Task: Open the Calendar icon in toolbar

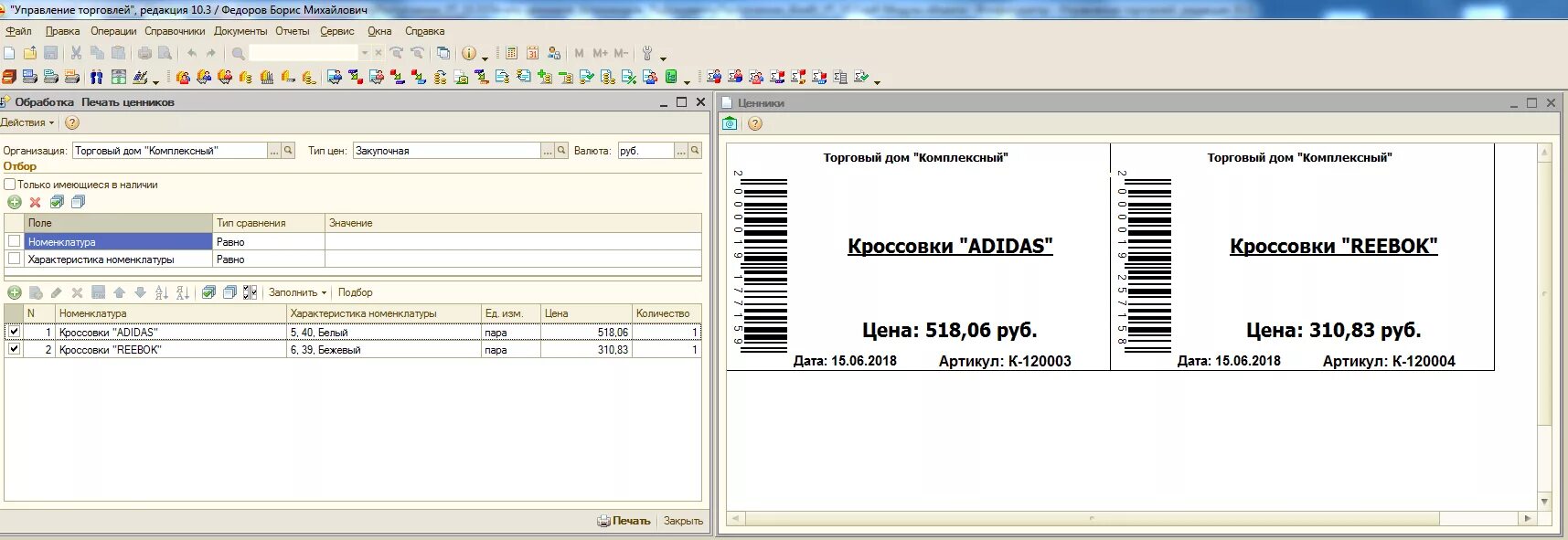Action: pyautogui.click(x=532, y=53)
